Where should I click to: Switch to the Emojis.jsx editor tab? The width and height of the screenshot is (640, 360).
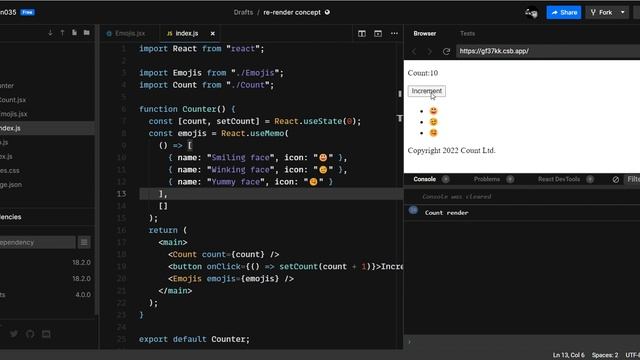pyautogui.click(x=126, y=33)
